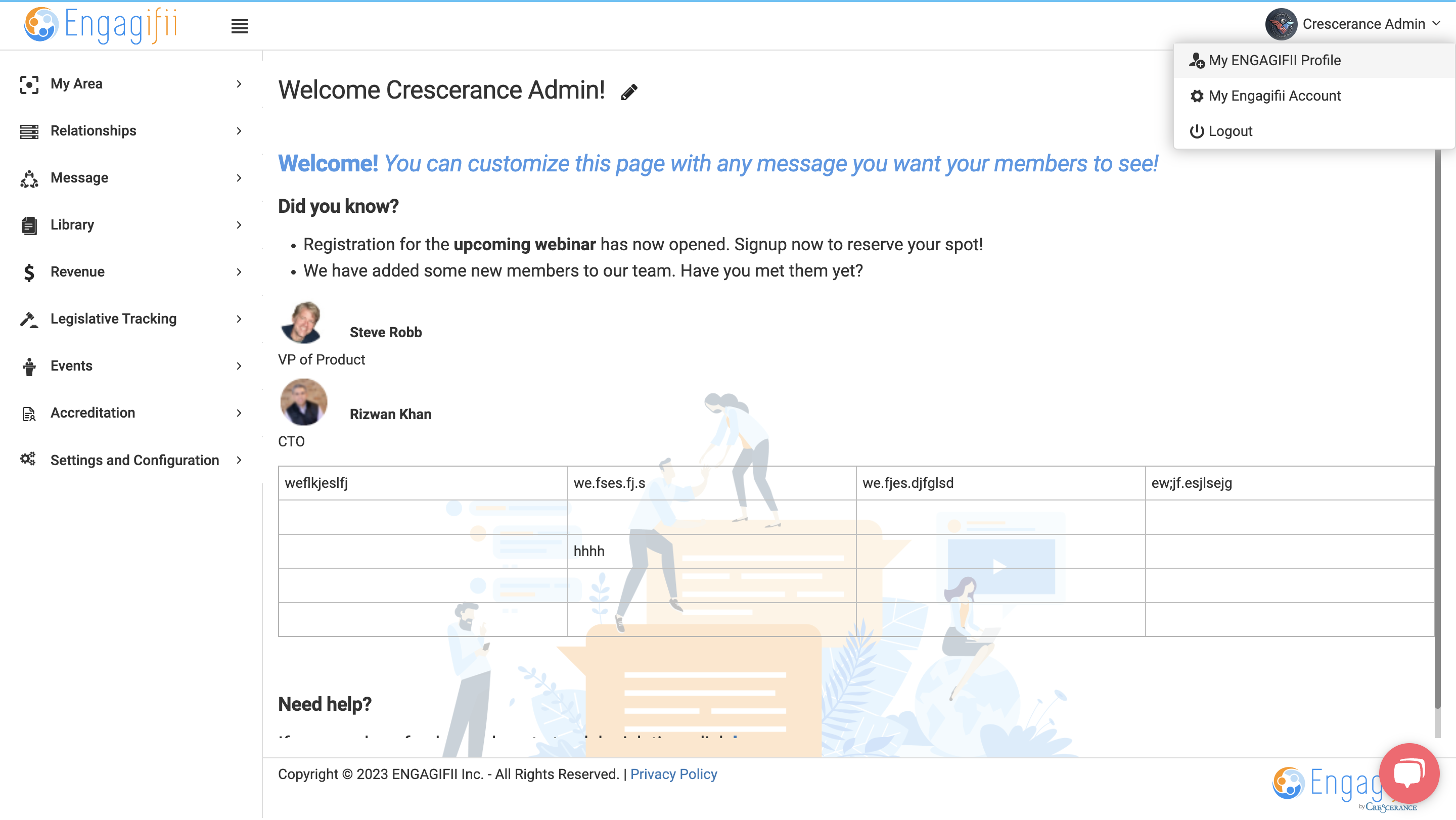Click the Accreditation certificate icon

click(x=29, y=414)
